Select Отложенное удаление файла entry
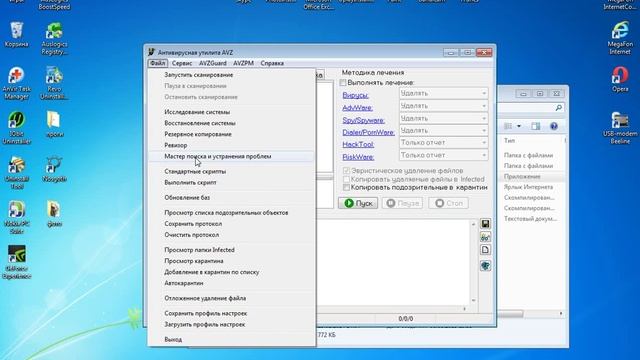This screenshot has width=640, height=360. coord(231,298)
